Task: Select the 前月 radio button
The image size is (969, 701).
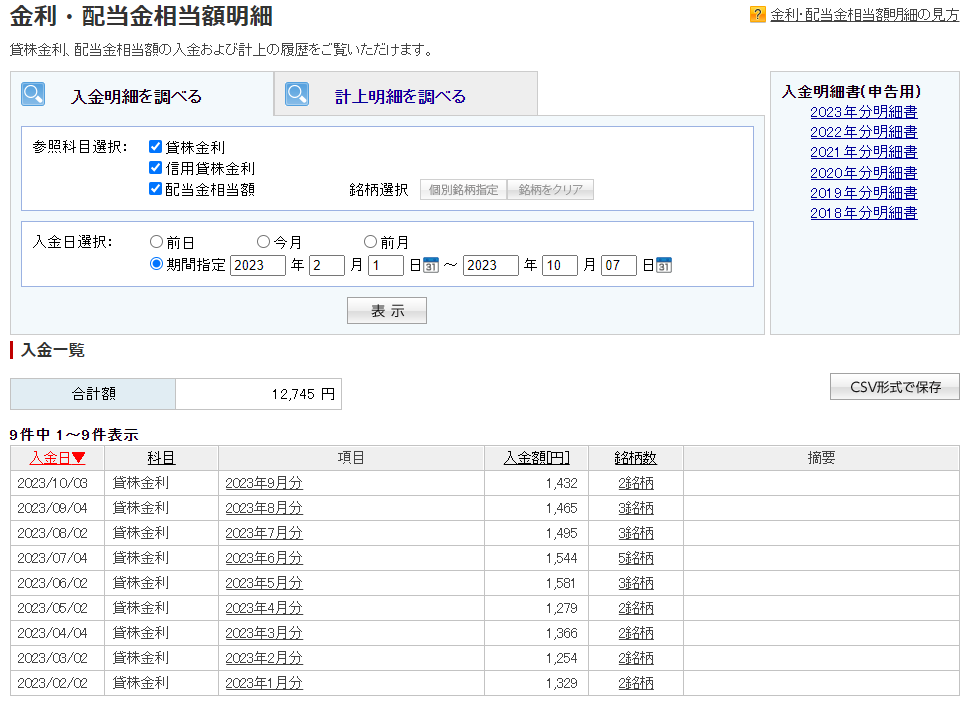Action: [371, 241]
